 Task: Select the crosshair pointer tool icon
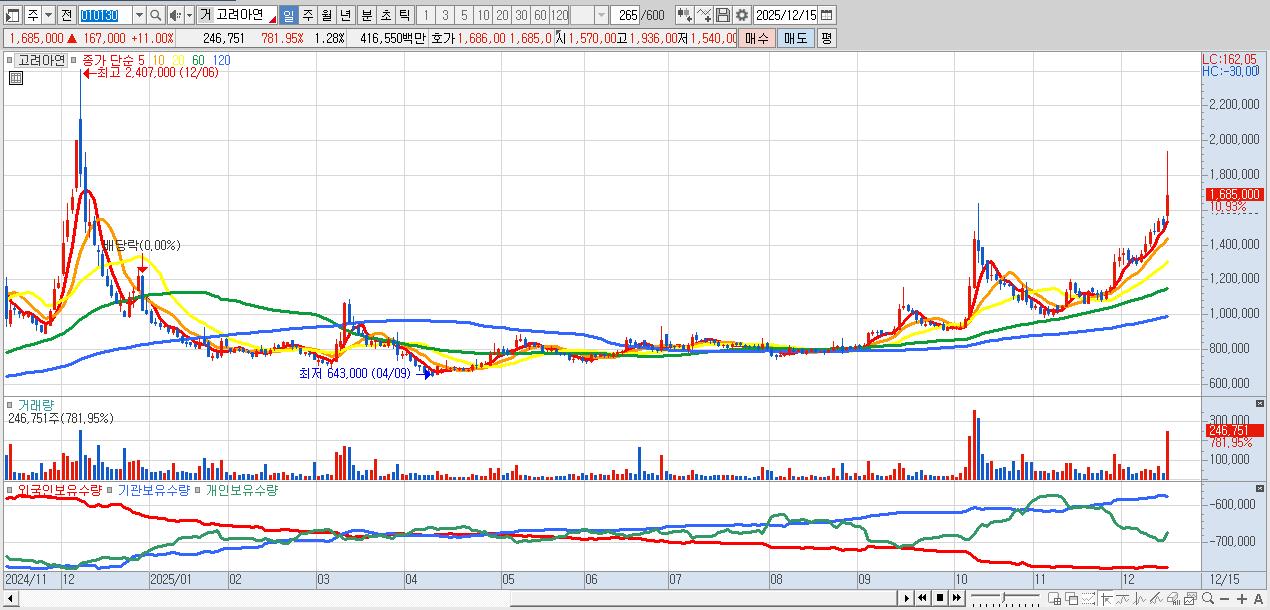tap(1106, 599)
